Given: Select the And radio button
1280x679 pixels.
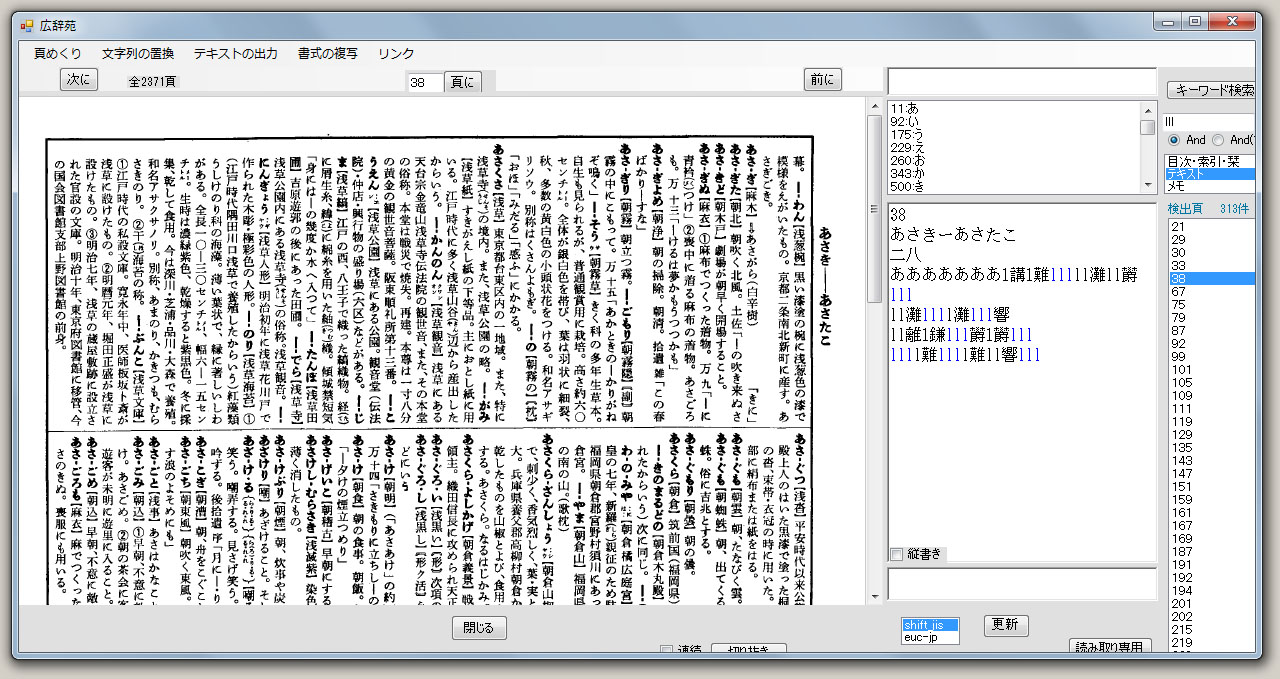Looking at the screenshot, I should (x=1172, y=139).
